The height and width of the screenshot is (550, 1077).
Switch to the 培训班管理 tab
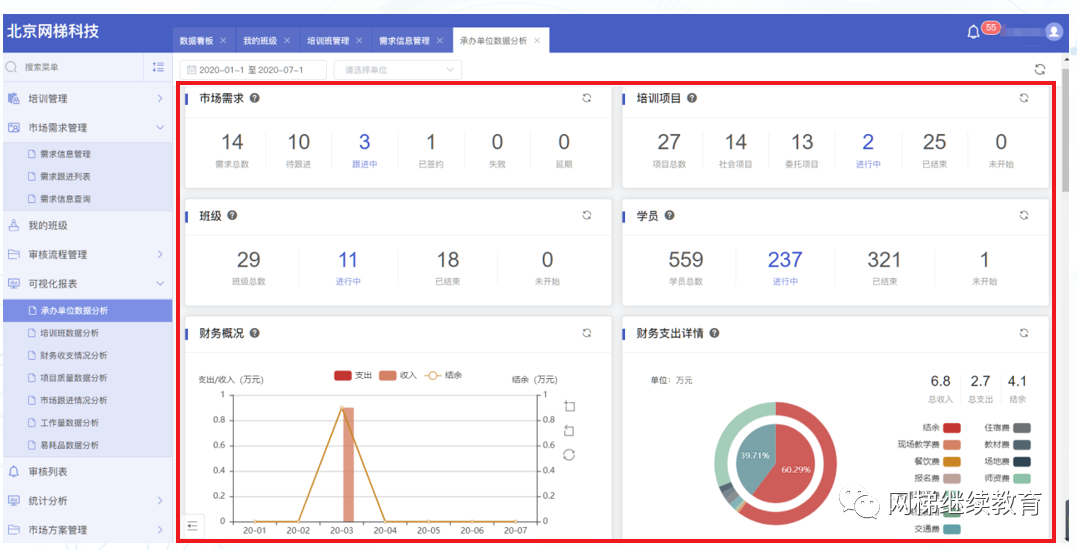[x=328, y=41]
